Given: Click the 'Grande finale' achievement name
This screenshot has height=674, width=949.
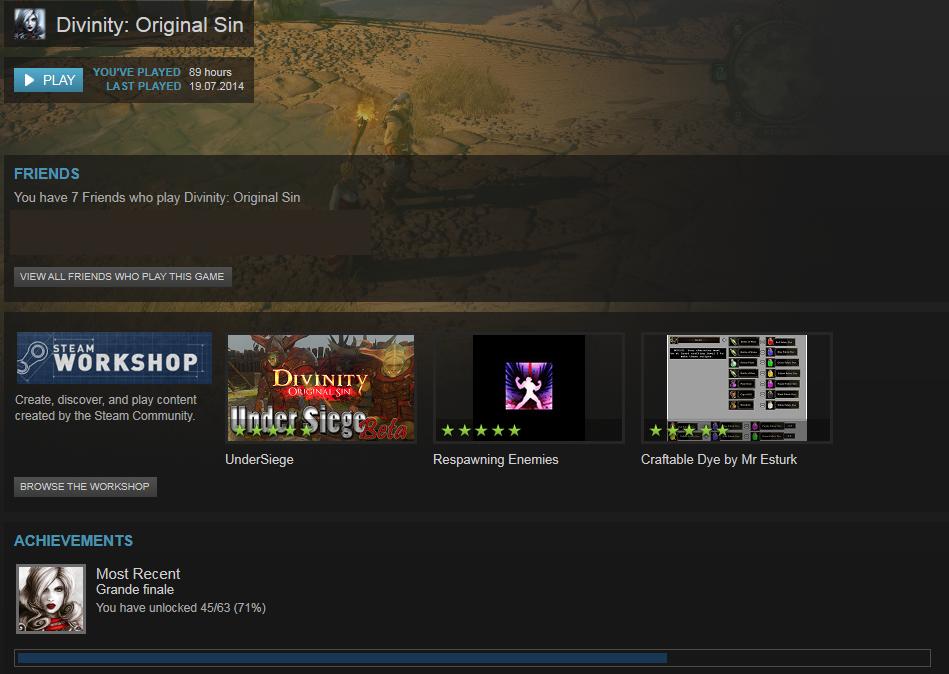Looking at the screenshot, I should [135, 589].
